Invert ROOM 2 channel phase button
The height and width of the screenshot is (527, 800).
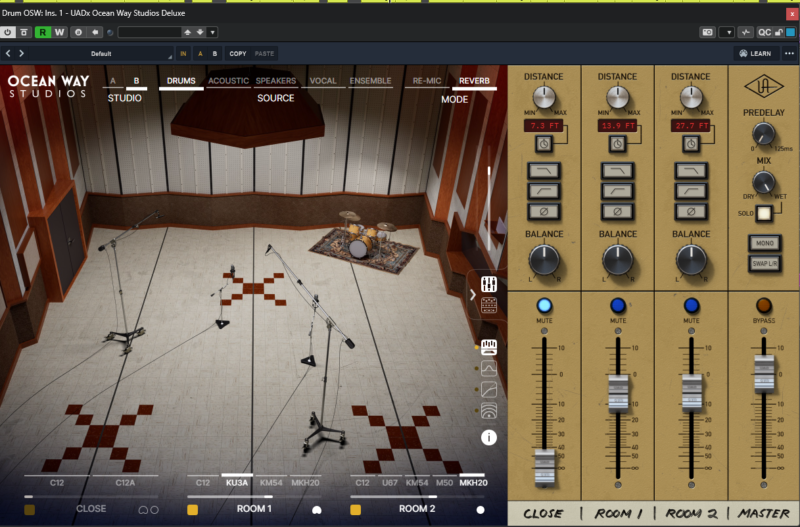691,211
